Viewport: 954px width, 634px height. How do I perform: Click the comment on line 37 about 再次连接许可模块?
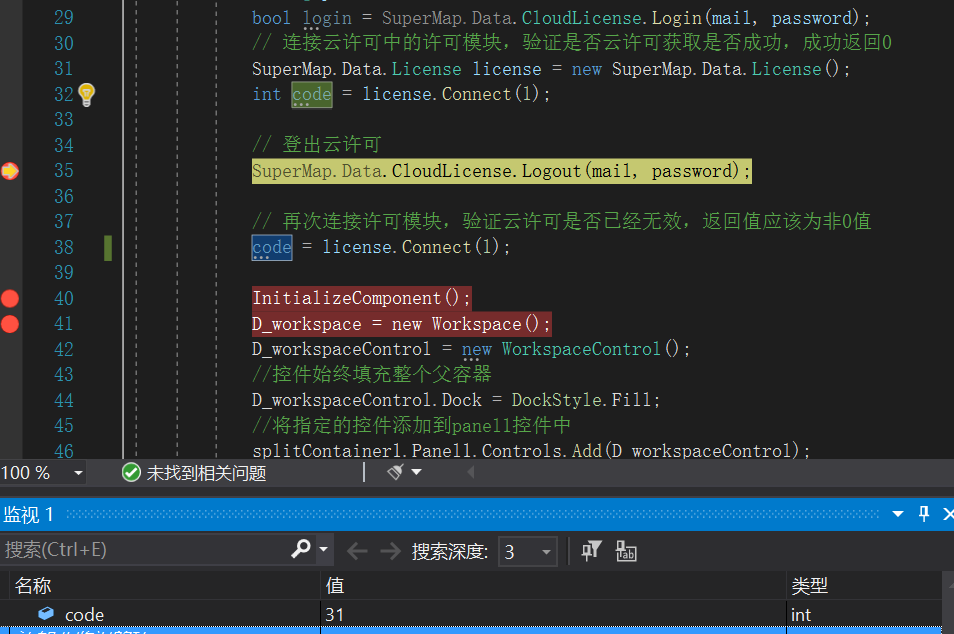point(562,221)
